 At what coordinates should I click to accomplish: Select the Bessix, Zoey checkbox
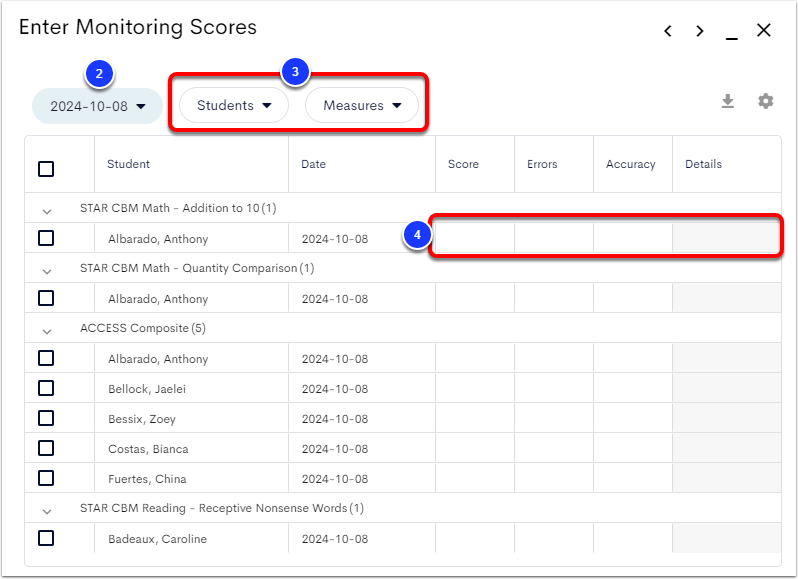(46, 418)
